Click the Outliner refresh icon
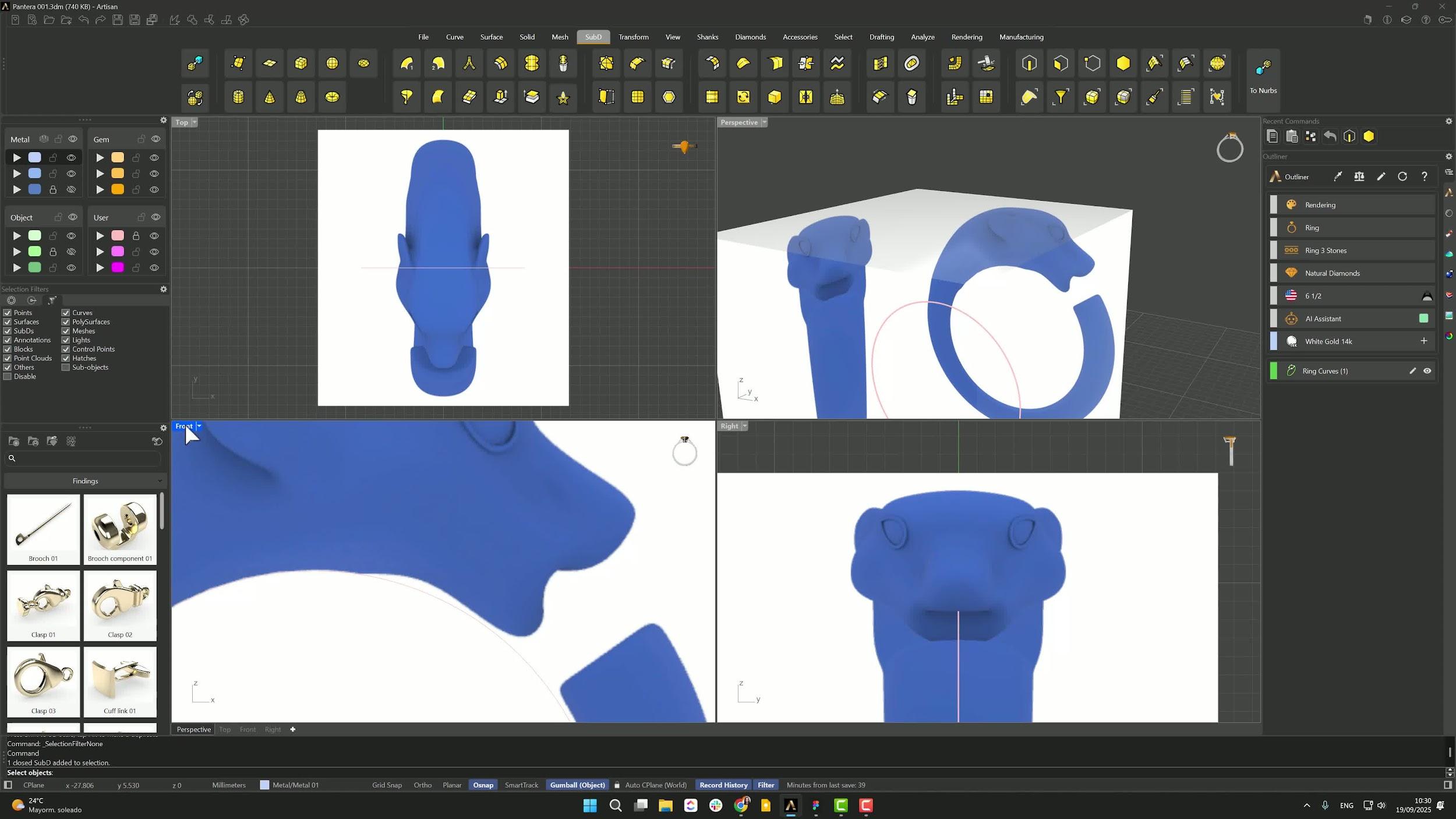This screenshot has width=1456, height=819. 1402,176
